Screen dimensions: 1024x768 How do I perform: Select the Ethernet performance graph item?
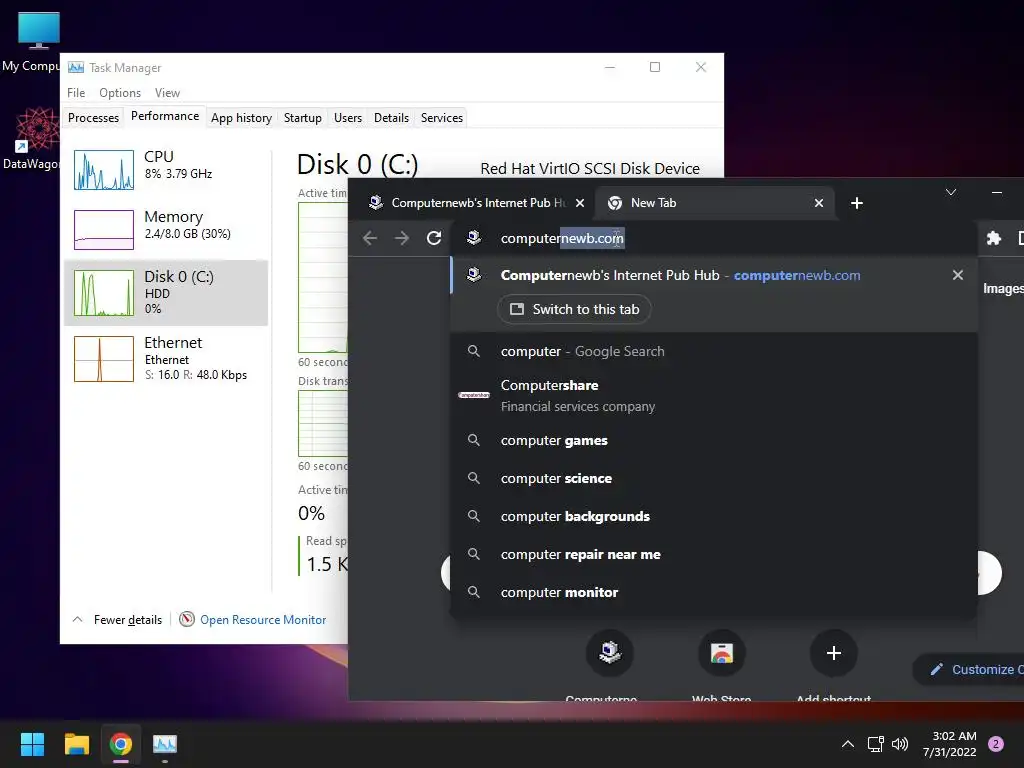pyautogui.click(x=166, y=359)
